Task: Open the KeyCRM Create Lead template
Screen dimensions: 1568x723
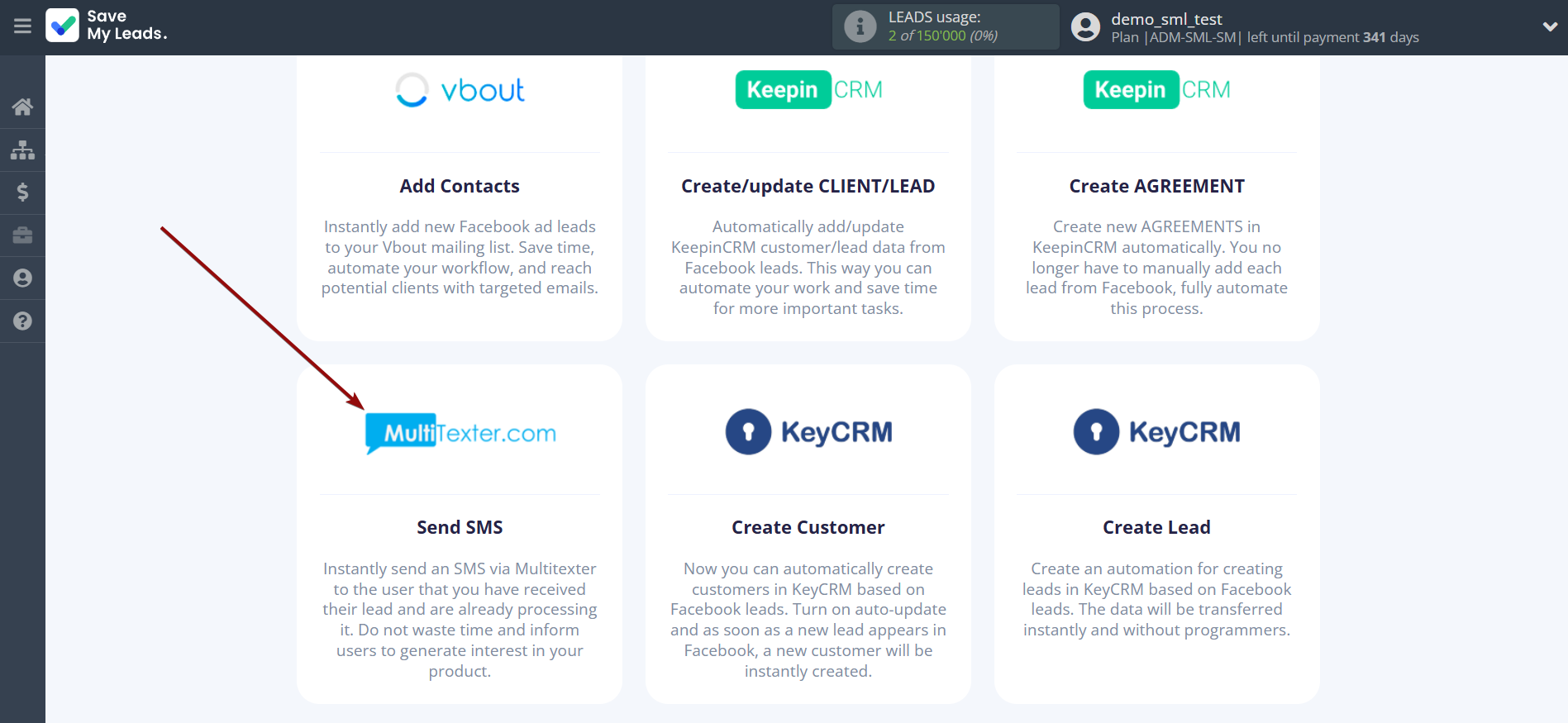Action: (1156, 527)
